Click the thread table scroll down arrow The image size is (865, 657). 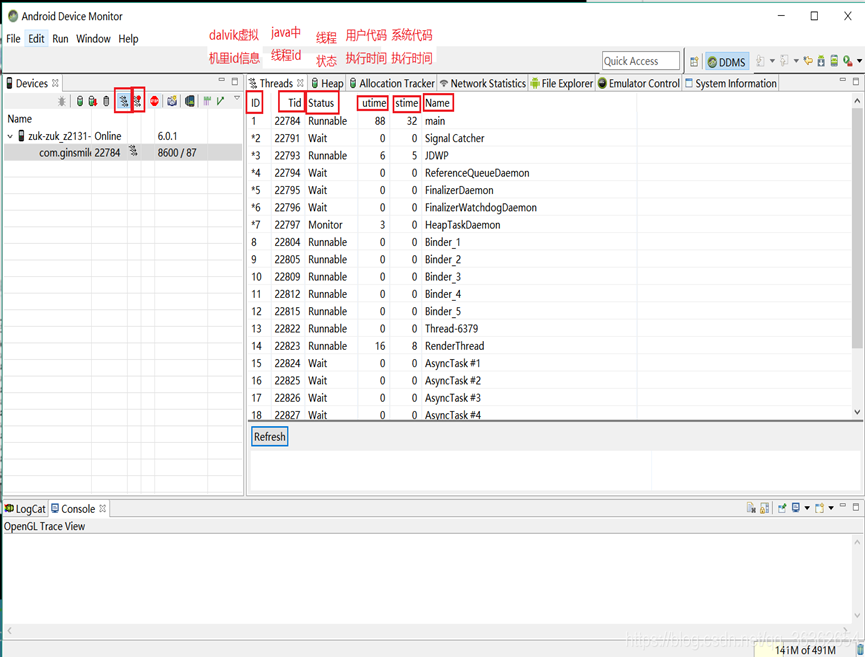tap(857, 412)
